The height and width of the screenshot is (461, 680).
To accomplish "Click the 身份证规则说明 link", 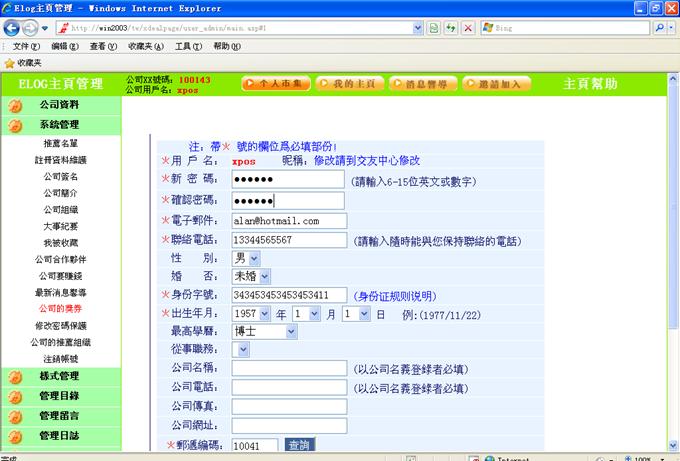I will coord(397,295).
